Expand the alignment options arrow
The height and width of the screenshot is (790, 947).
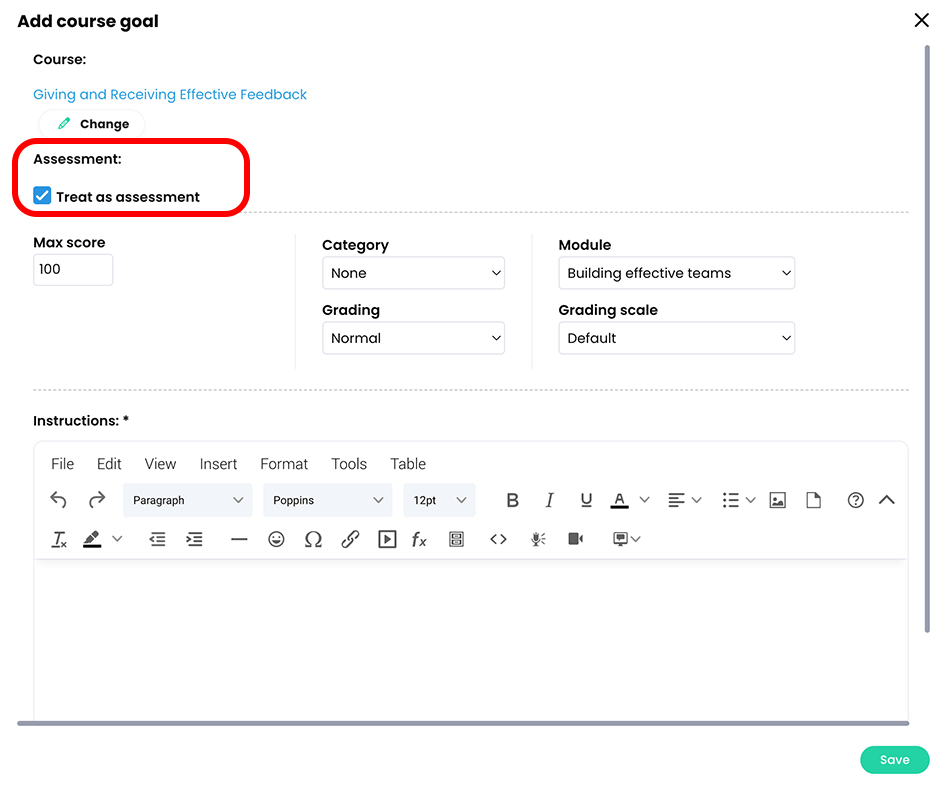[x=696, y=500]
